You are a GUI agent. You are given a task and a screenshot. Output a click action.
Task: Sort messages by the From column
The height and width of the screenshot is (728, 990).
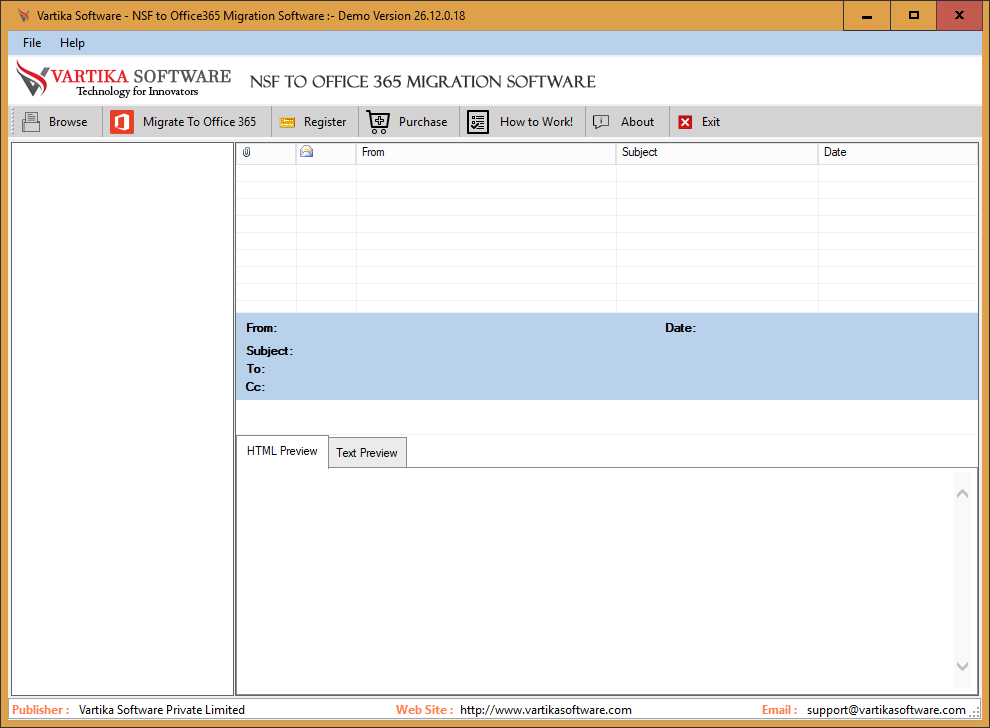486,152
